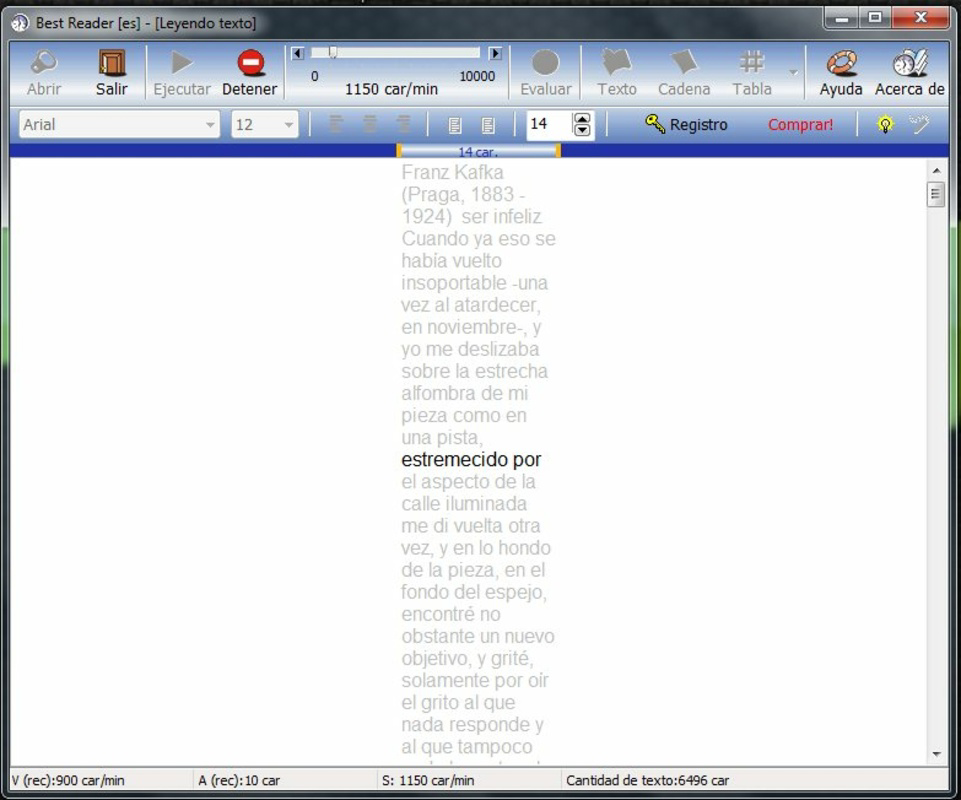The image size is (961, 800).
Task: Stop reading with the Detener button
Action: click(x=250, y=73)
